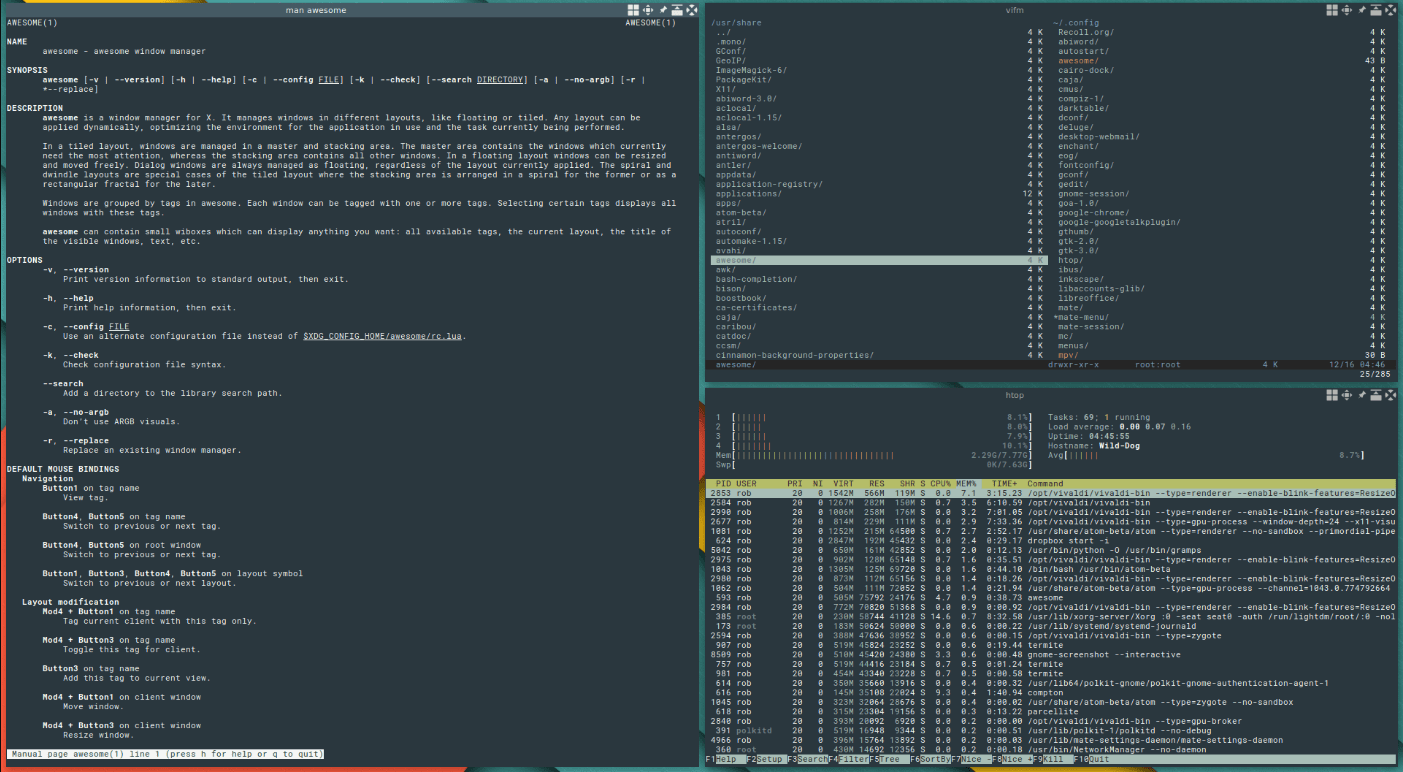
Task: Sort by USER column header in htop
Action: pos(747,484)
